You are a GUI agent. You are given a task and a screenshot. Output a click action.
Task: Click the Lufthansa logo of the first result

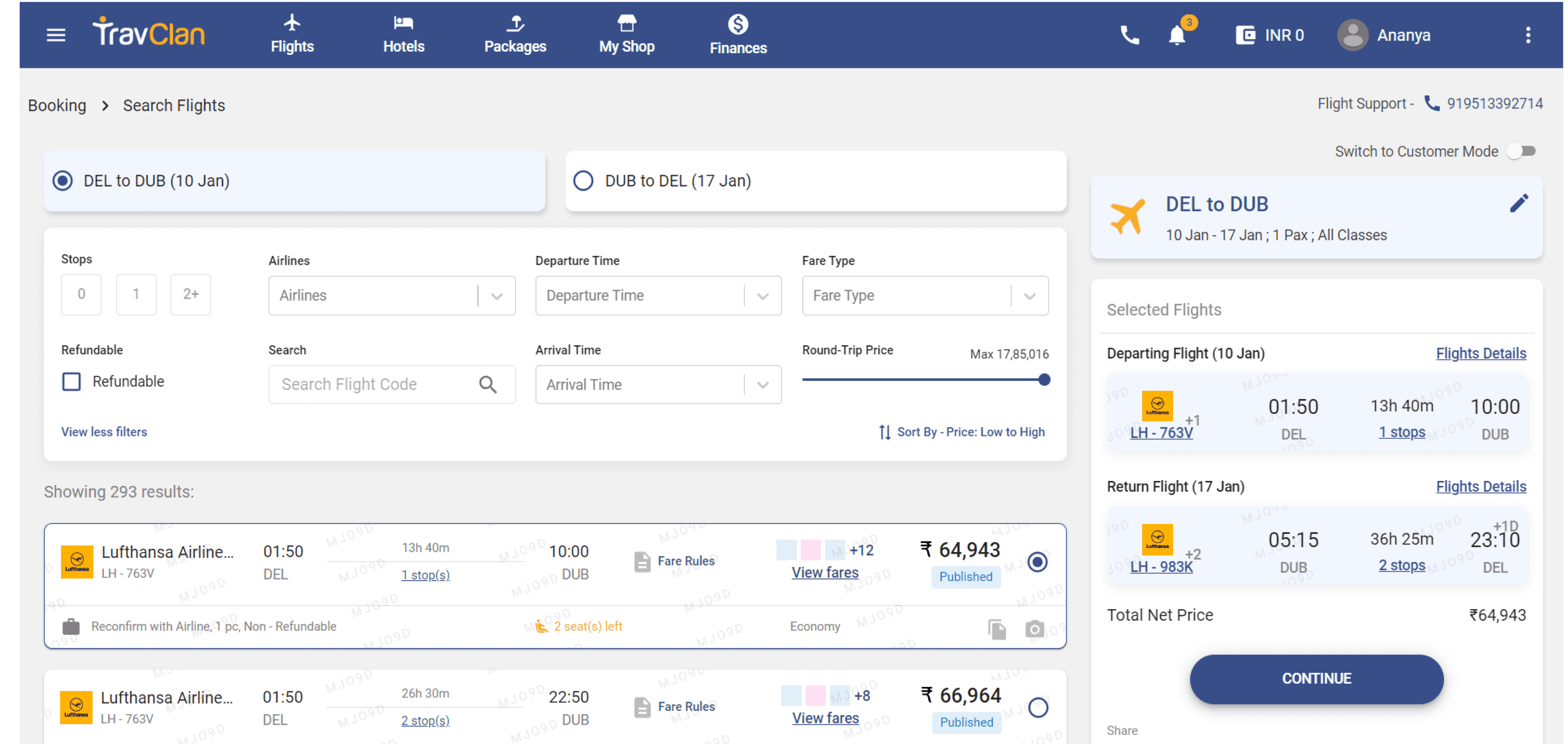pyautogui.click(x=77, y=561)
